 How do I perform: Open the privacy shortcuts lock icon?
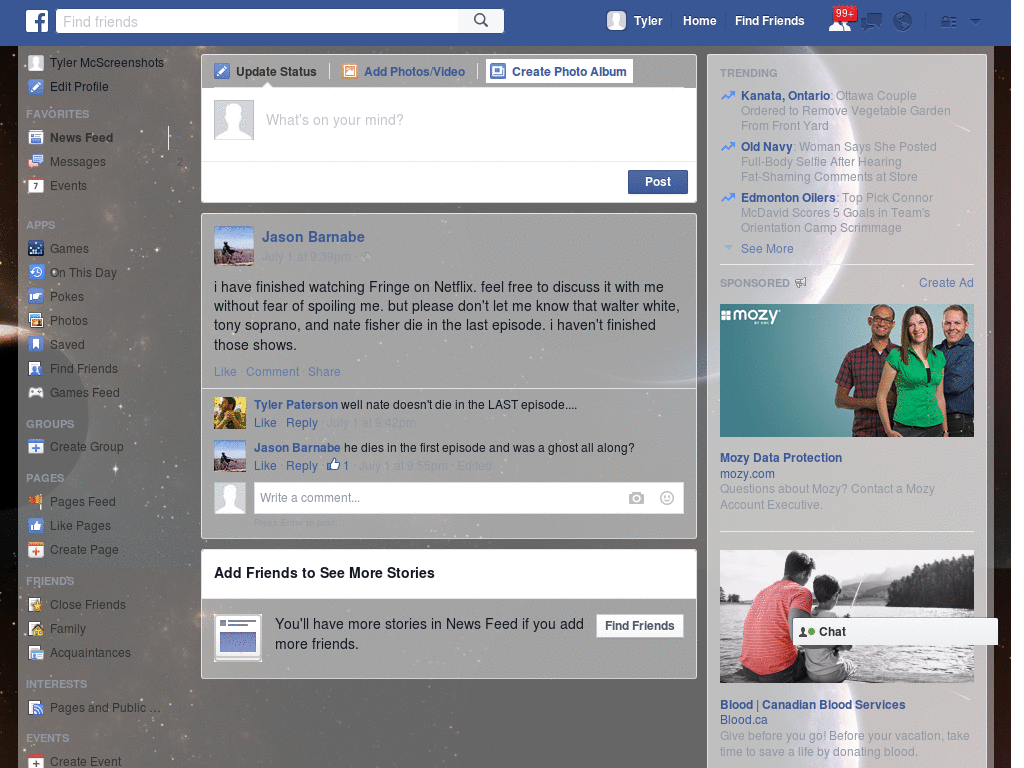tap(948, 22)
